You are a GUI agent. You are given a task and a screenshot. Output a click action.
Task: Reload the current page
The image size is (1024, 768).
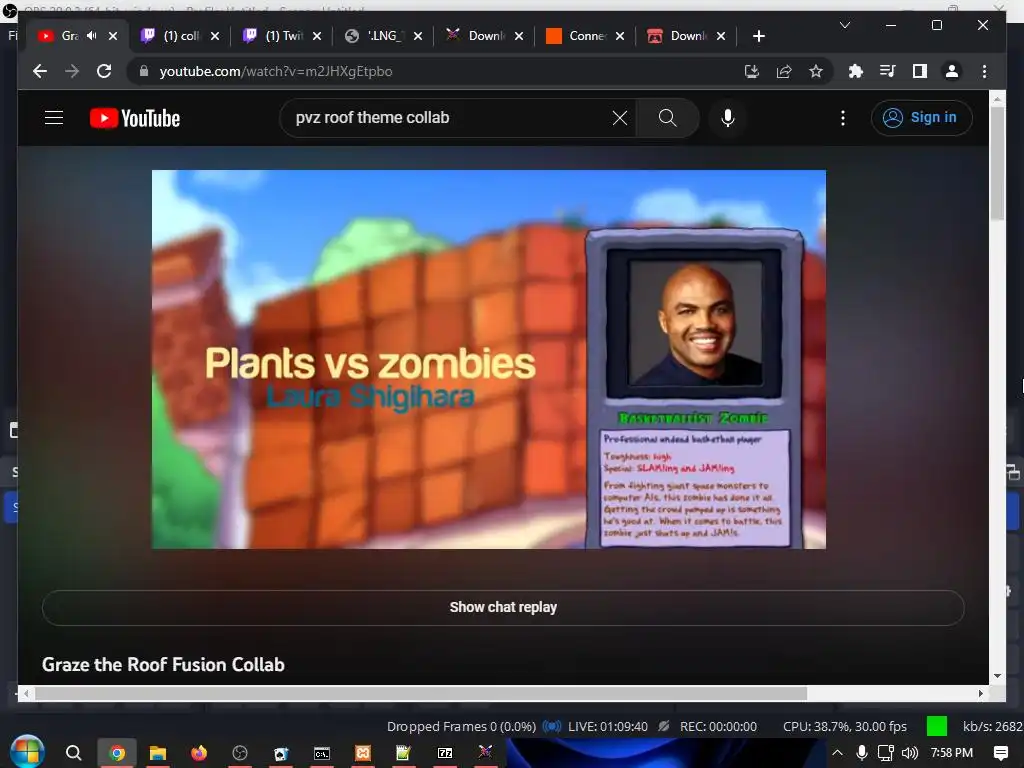coord(104,71)
